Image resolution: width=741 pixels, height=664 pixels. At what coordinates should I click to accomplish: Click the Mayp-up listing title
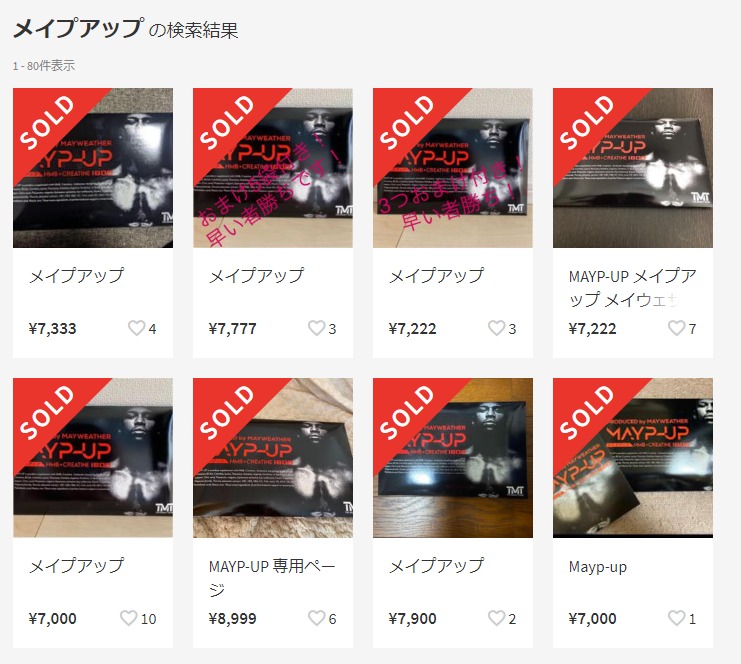(598, 567)
